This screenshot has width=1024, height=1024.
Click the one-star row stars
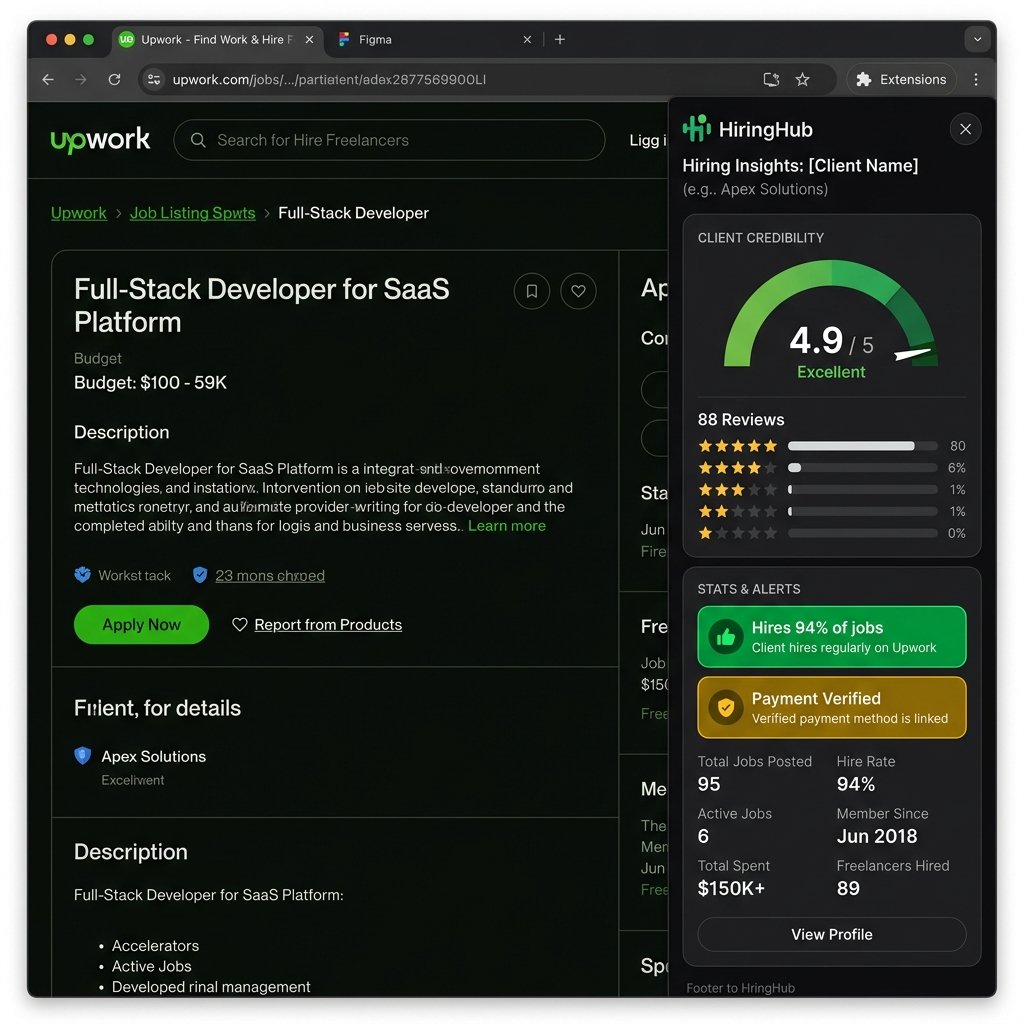[737, 533]
